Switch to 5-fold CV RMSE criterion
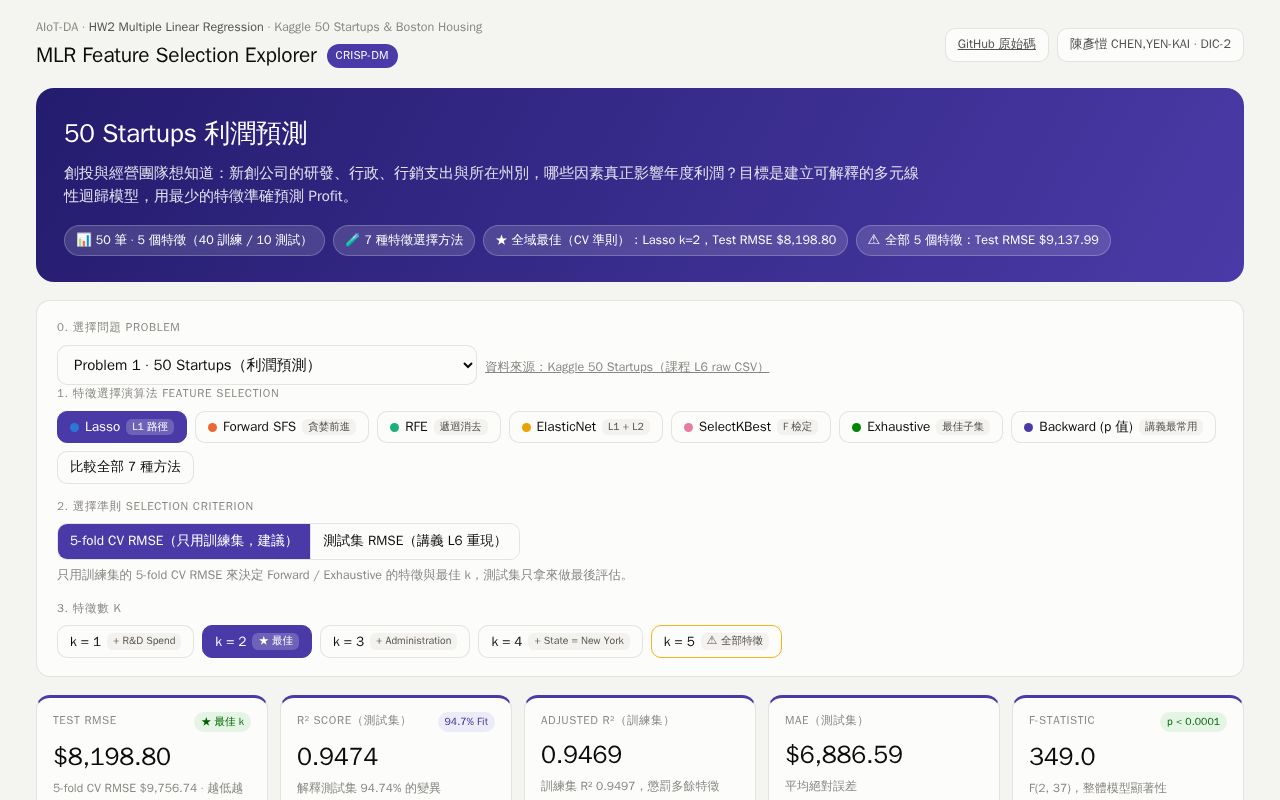 184,541
